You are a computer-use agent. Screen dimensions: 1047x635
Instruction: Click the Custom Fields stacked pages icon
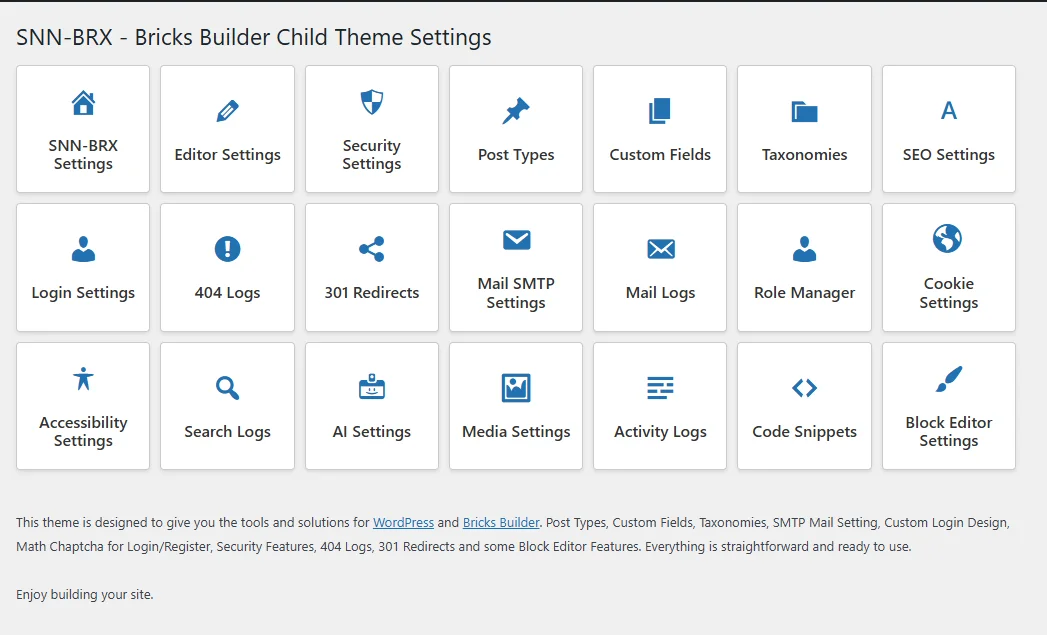(x=660, y=111)
